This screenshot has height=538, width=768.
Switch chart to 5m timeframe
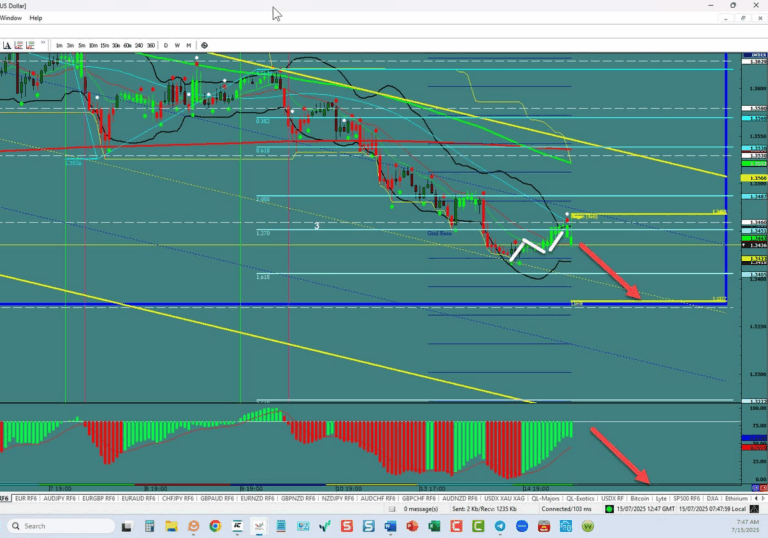[81, 46]
